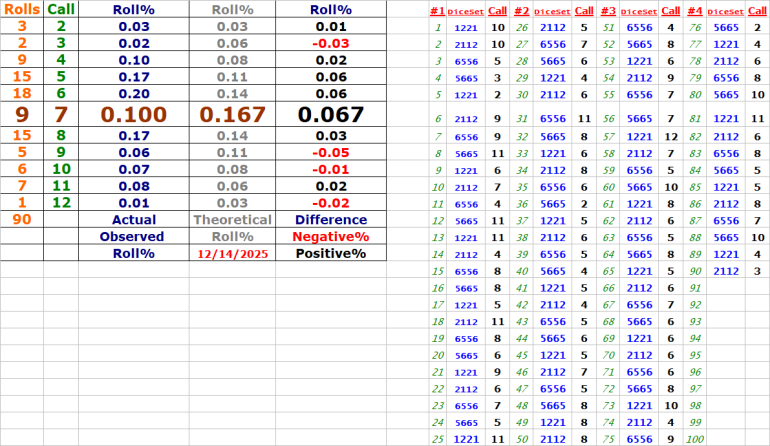Image resolution: width=770 pixels, height=446 pixels.
Task: Select the Theoretical label cell
Action: [231, 219]
